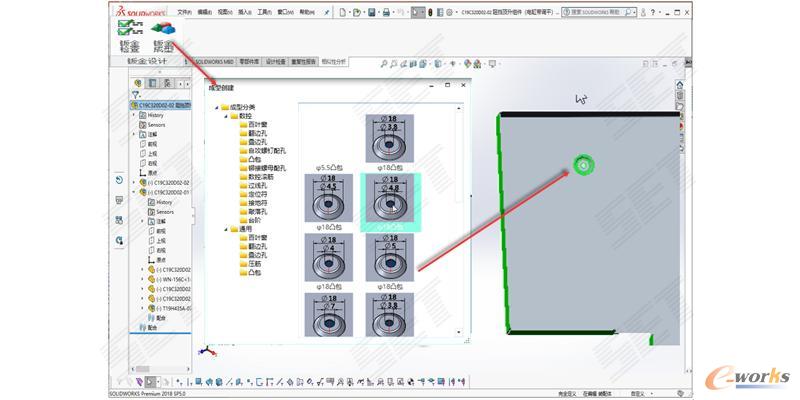Collapse the 成型分类 root folder

pyautogui.click(x=216, y=108)
